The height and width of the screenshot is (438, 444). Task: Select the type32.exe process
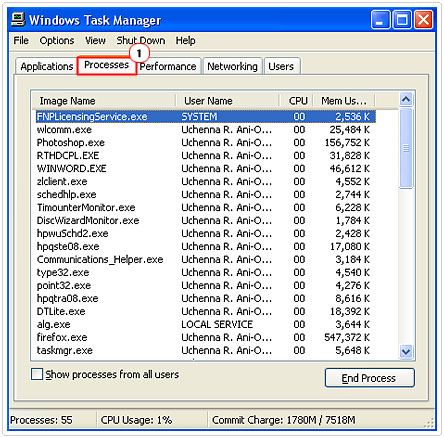pyautogui.click(x=206, y=273)
